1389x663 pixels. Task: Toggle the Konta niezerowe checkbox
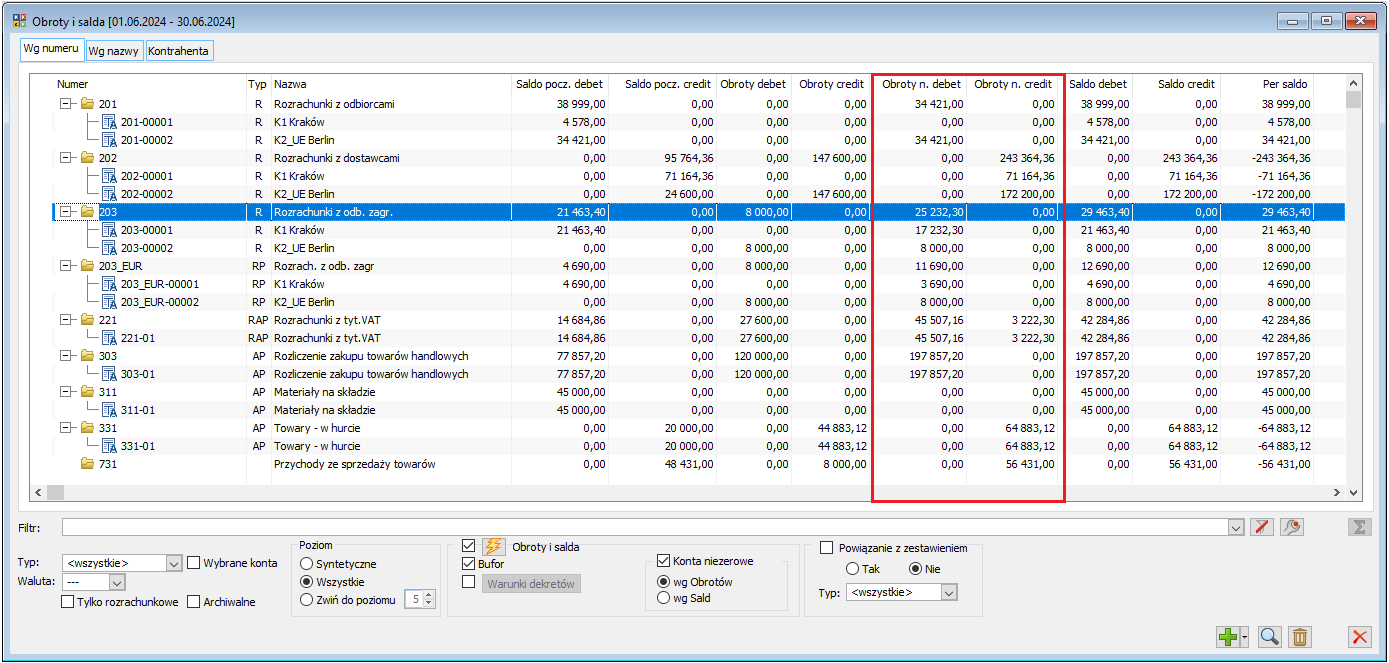click(663, 561)
